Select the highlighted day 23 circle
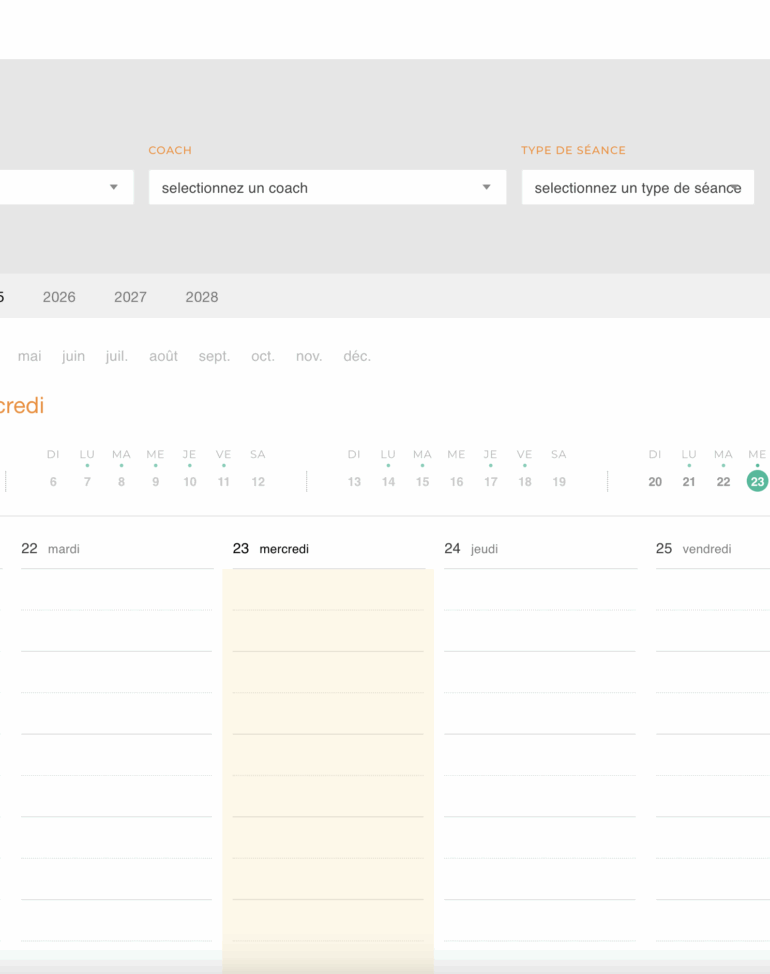The width and height of the screenshot is (770, 974). coord(757,481)
